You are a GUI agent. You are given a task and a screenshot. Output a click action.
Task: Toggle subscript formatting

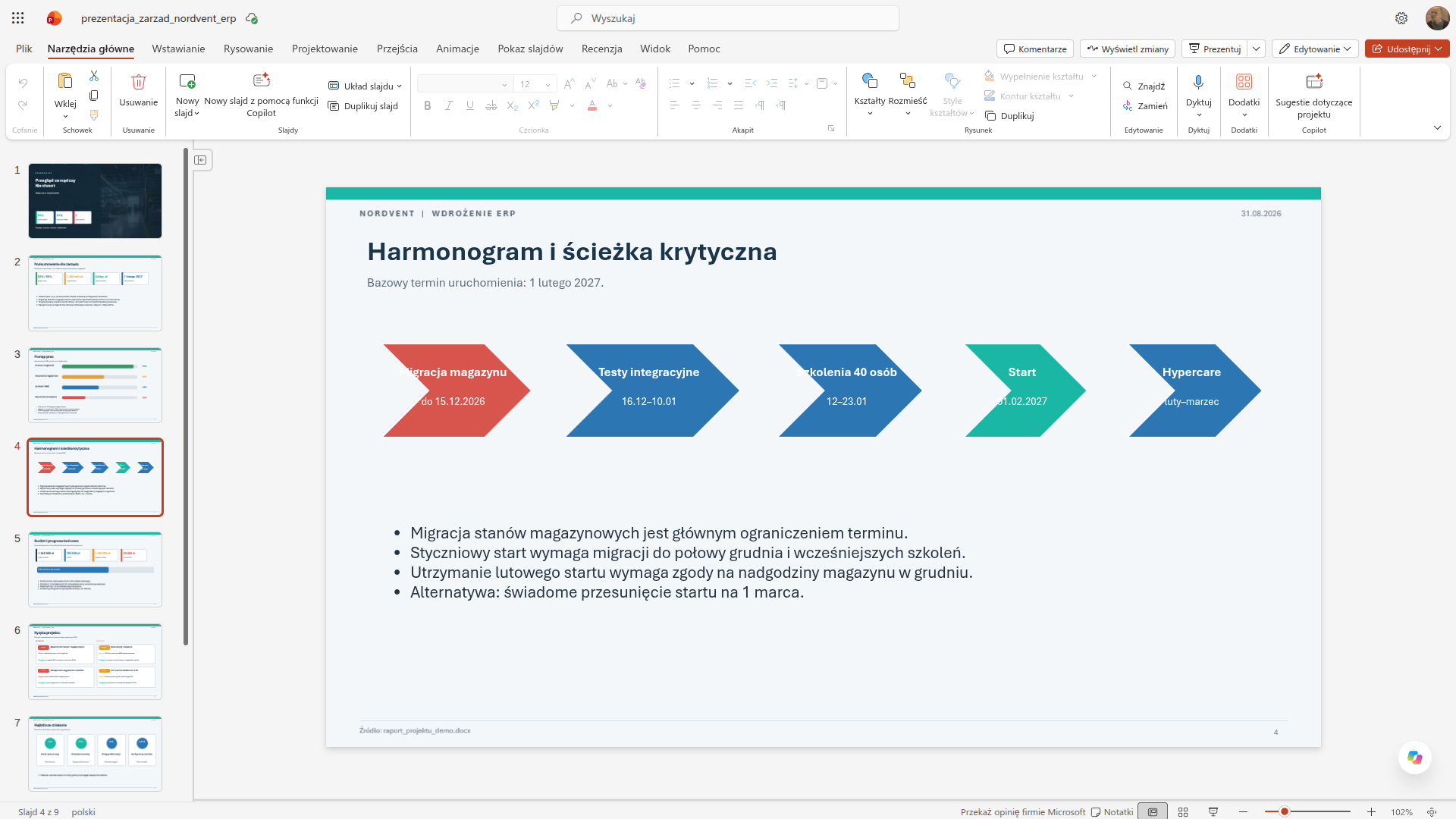pos(513,106)
